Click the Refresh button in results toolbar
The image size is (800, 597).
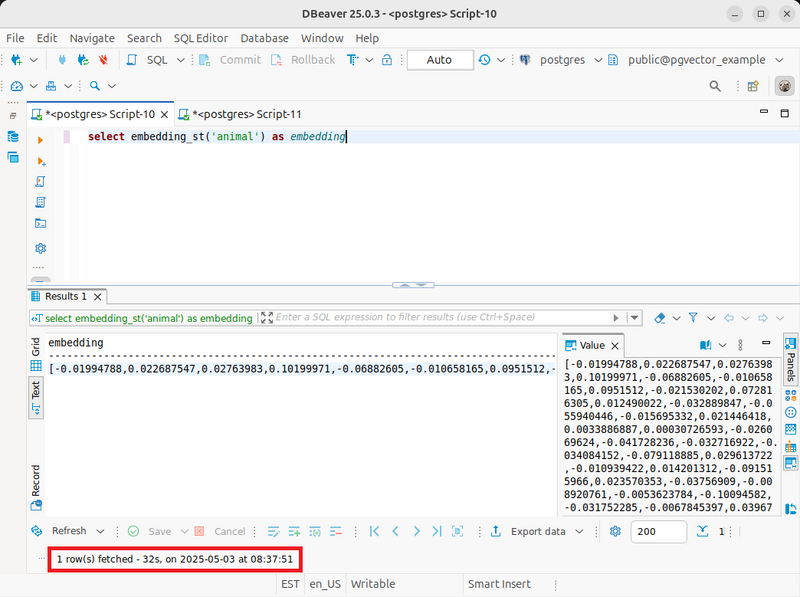click(x=68, y=531)
